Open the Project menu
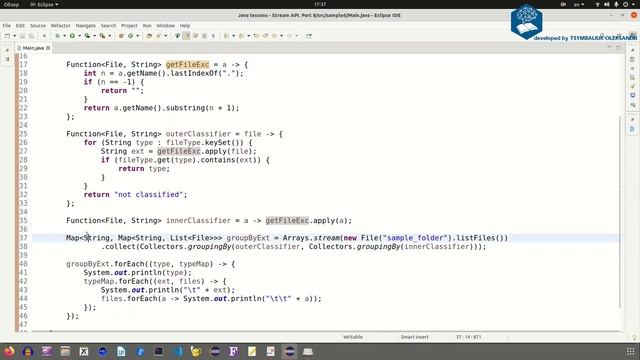Viewport: 640px width, 360px height. 129,26
